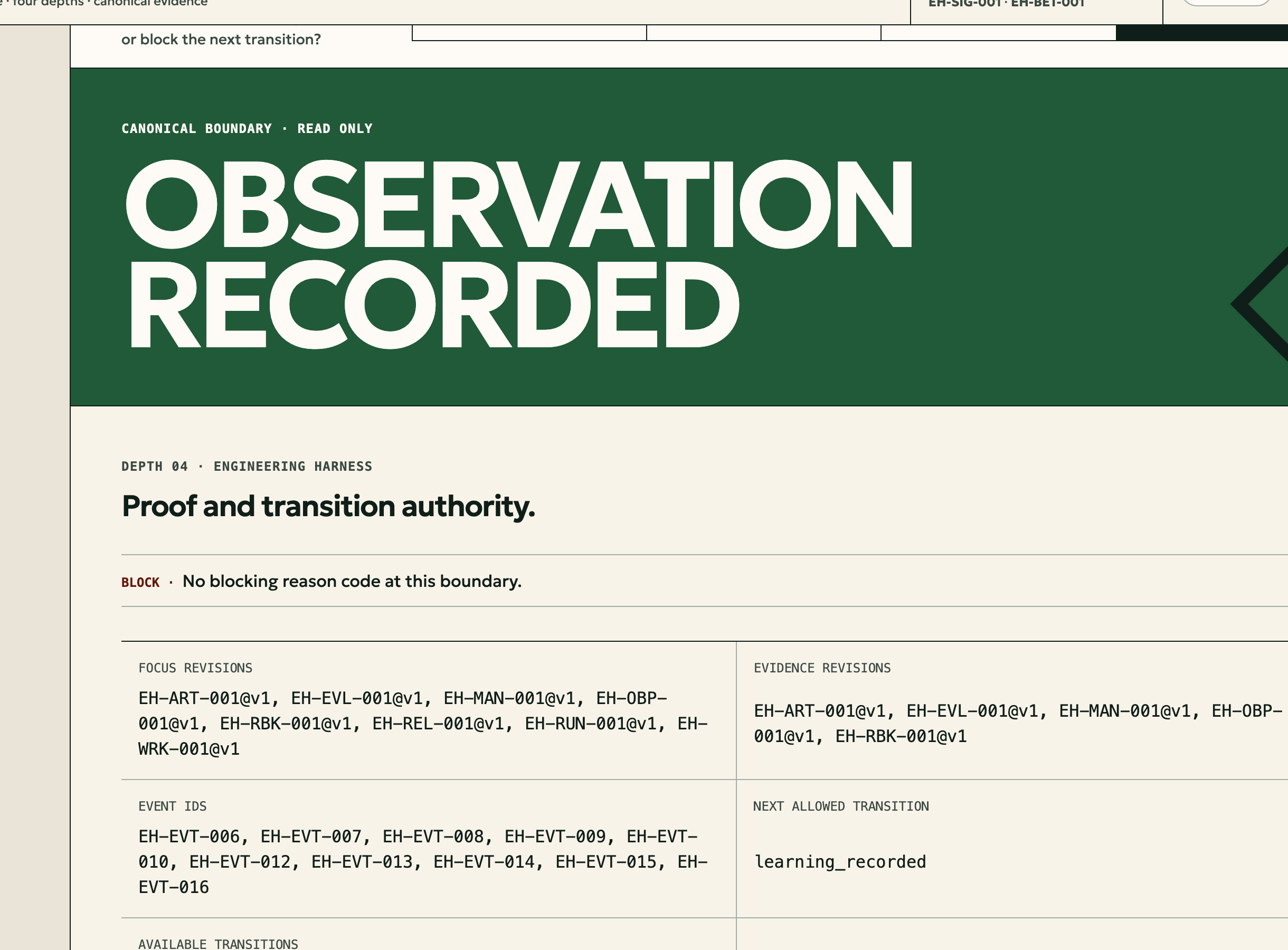Image resolution: width=1288 pixels, height=950 pixels.
Task: Click the "Proof and transition authority." heading
Action: pyautogui.click(x=328, y=507)
